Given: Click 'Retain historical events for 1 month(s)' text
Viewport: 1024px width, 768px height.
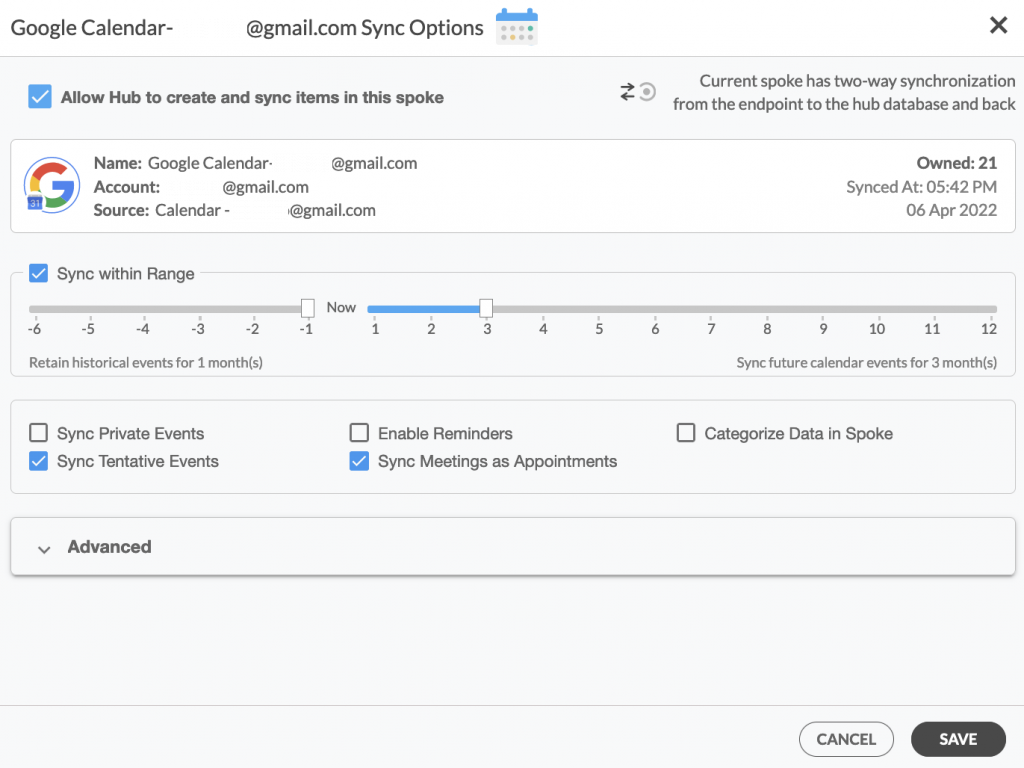Looking at the screenshot, I should [x=146, y=362].
